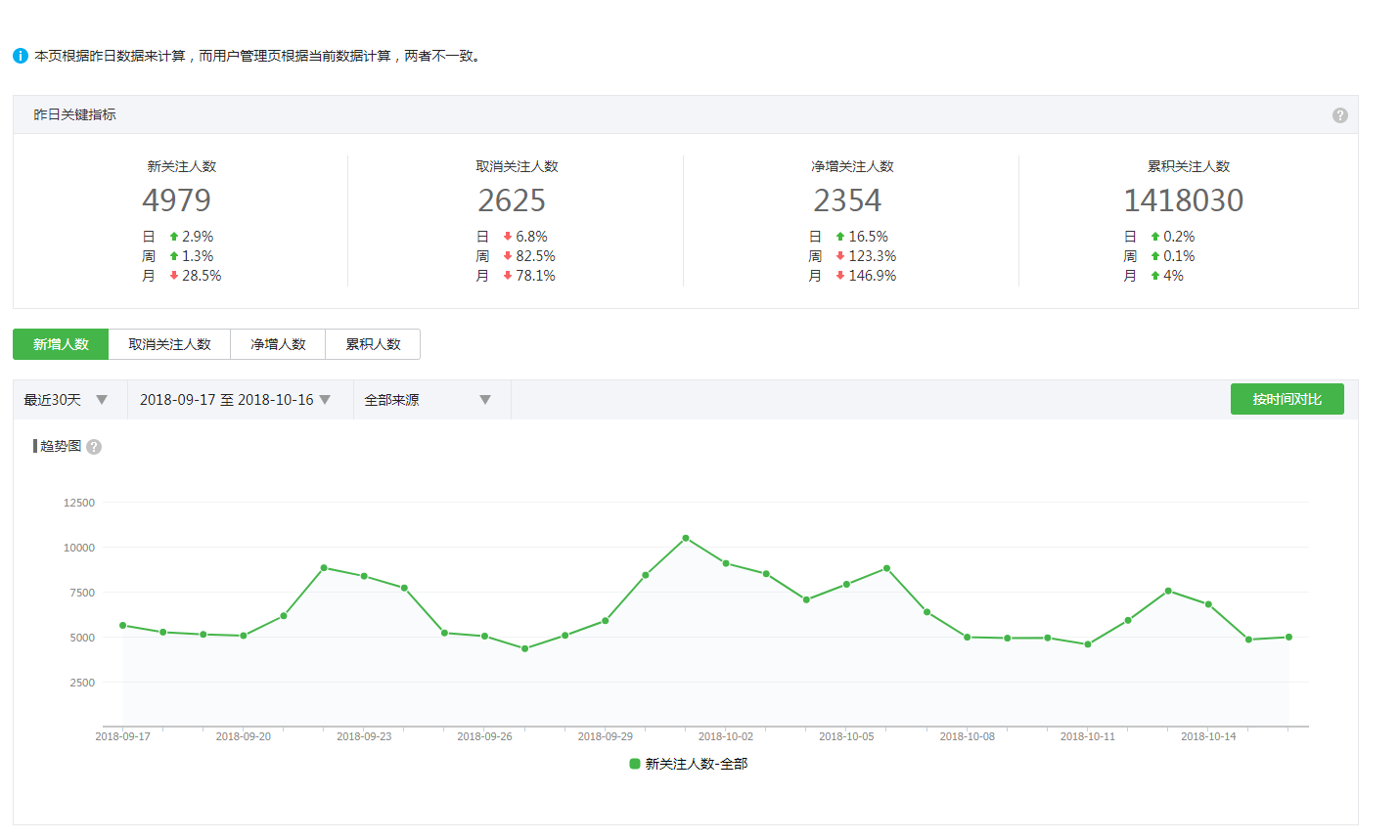Expand the 2018-09-17 至 2018-10-16 date picker
This screenshot has width=1400, height=840.
pos(236,400)
